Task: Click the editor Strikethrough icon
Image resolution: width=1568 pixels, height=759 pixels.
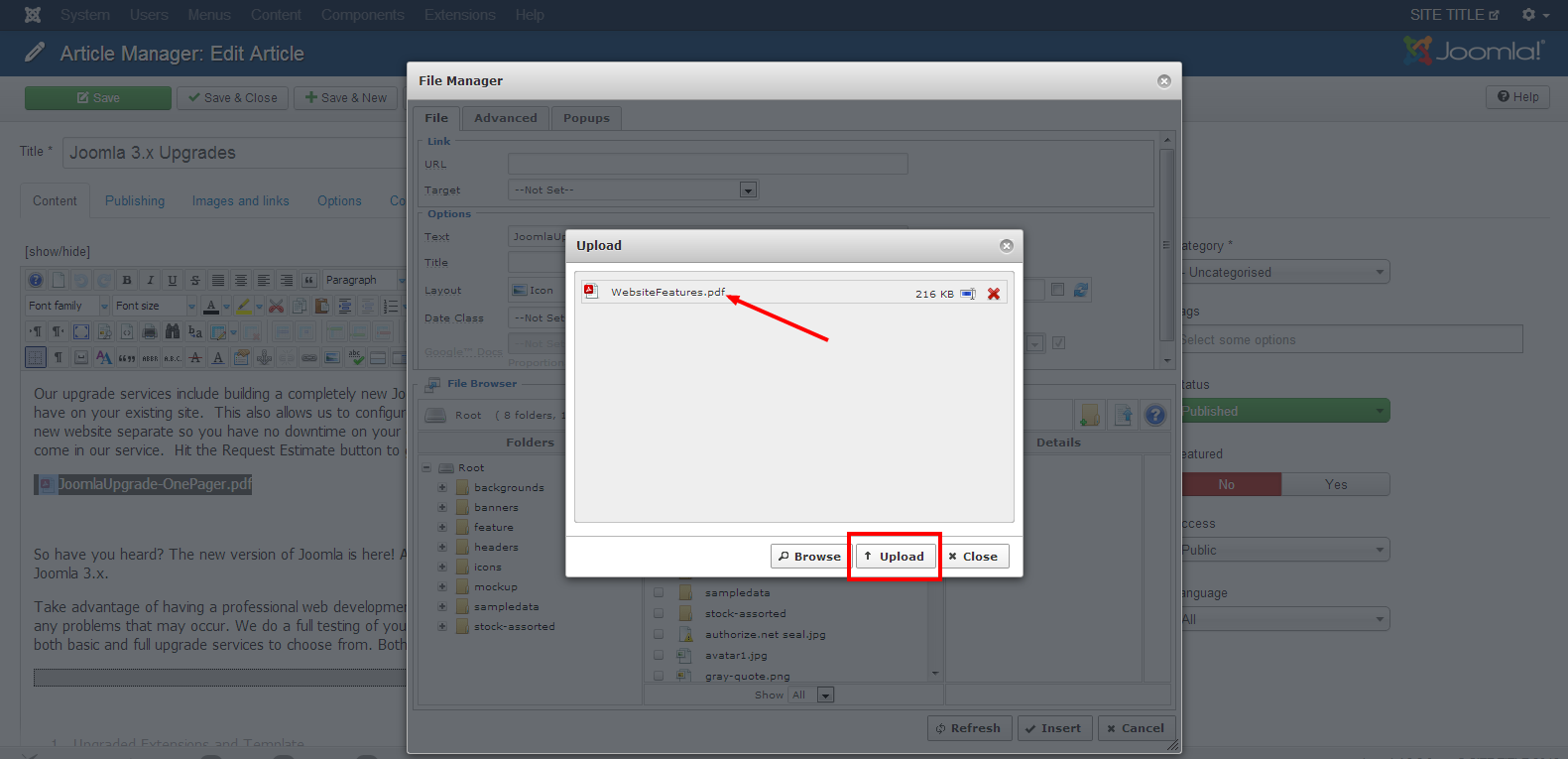Action: click(x=195, y=280)
